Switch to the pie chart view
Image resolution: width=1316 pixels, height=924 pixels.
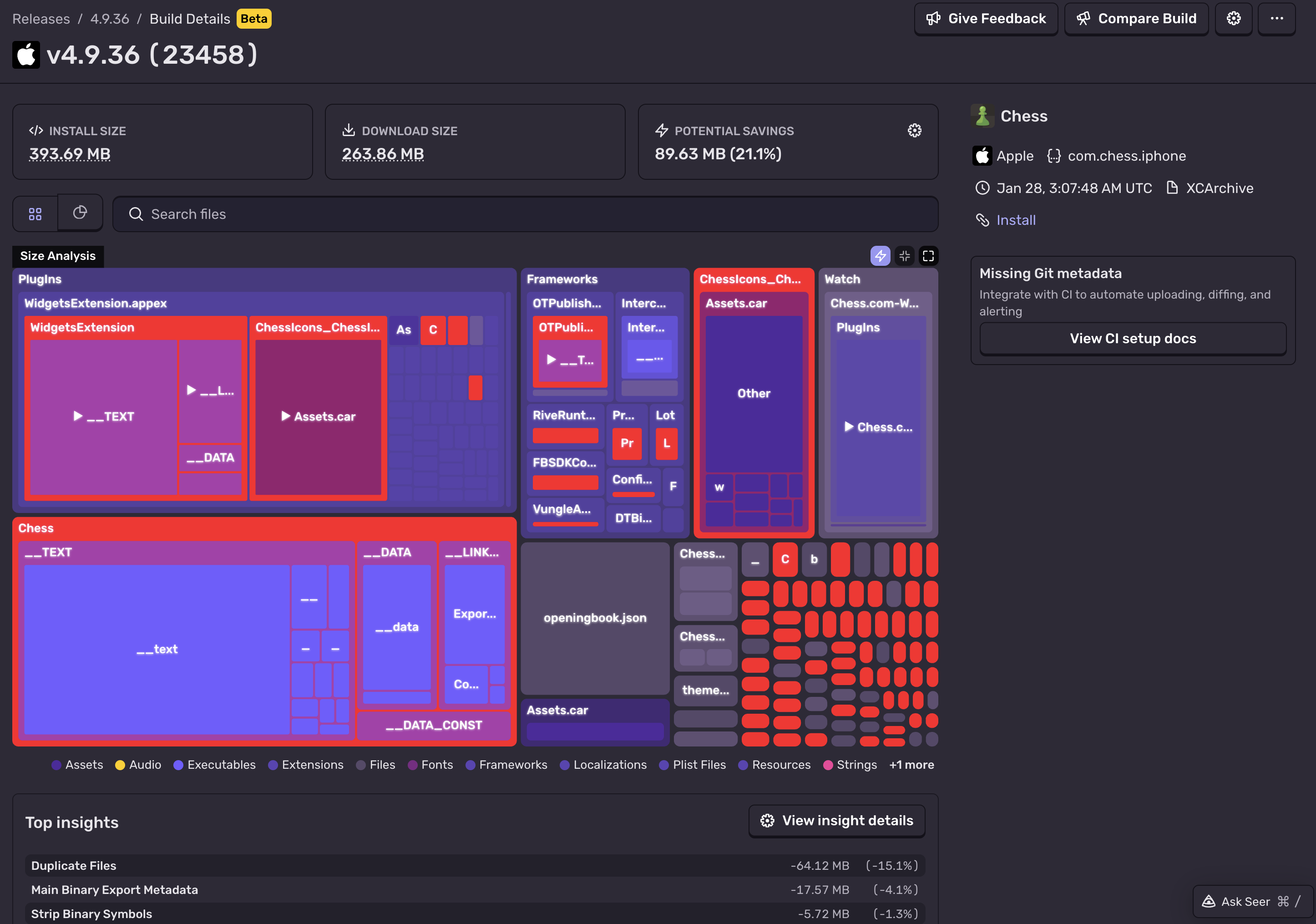click(80, 213)
